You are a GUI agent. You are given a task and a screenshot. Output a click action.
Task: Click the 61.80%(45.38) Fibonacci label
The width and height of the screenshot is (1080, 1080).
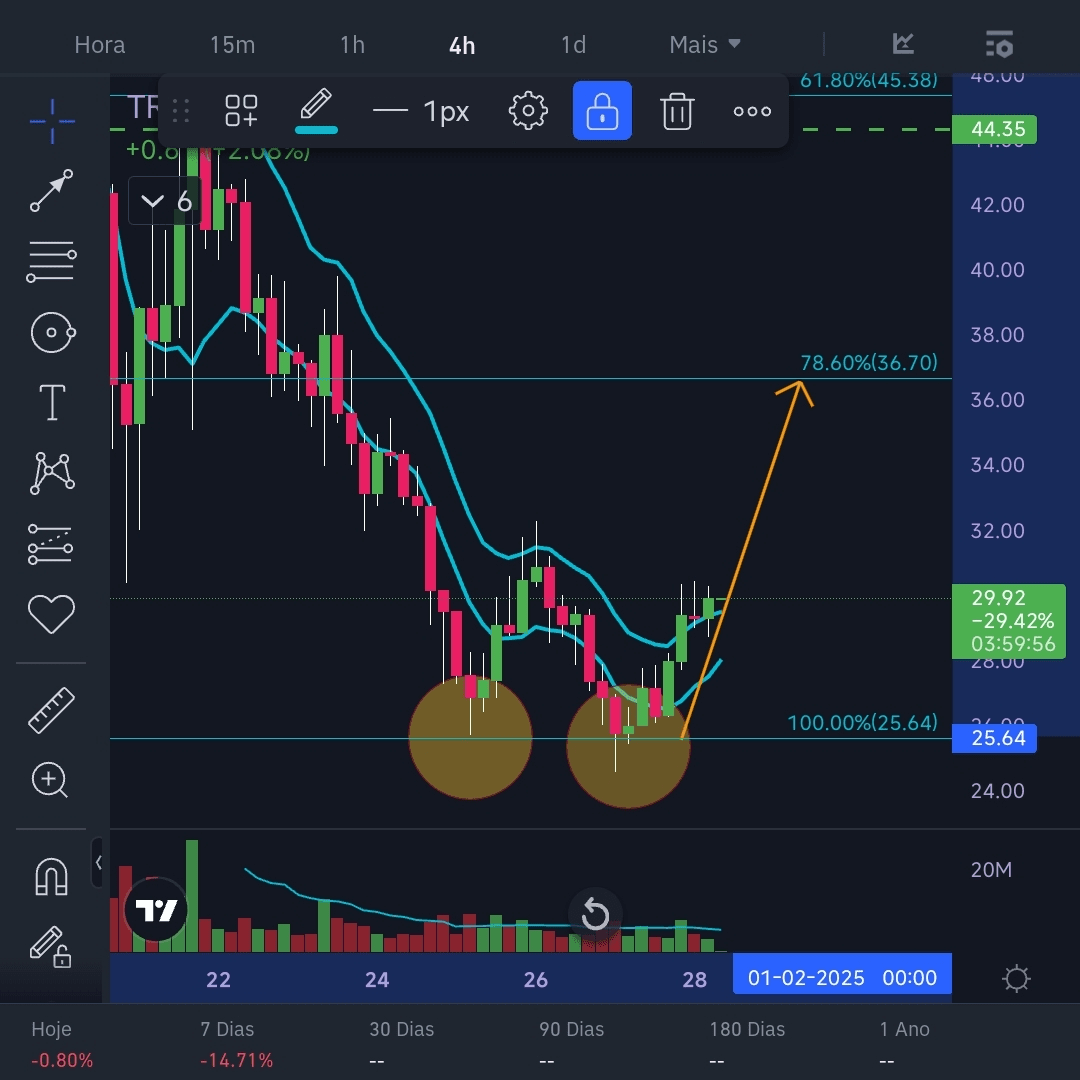pyautogui.click(x=869, y=81)
